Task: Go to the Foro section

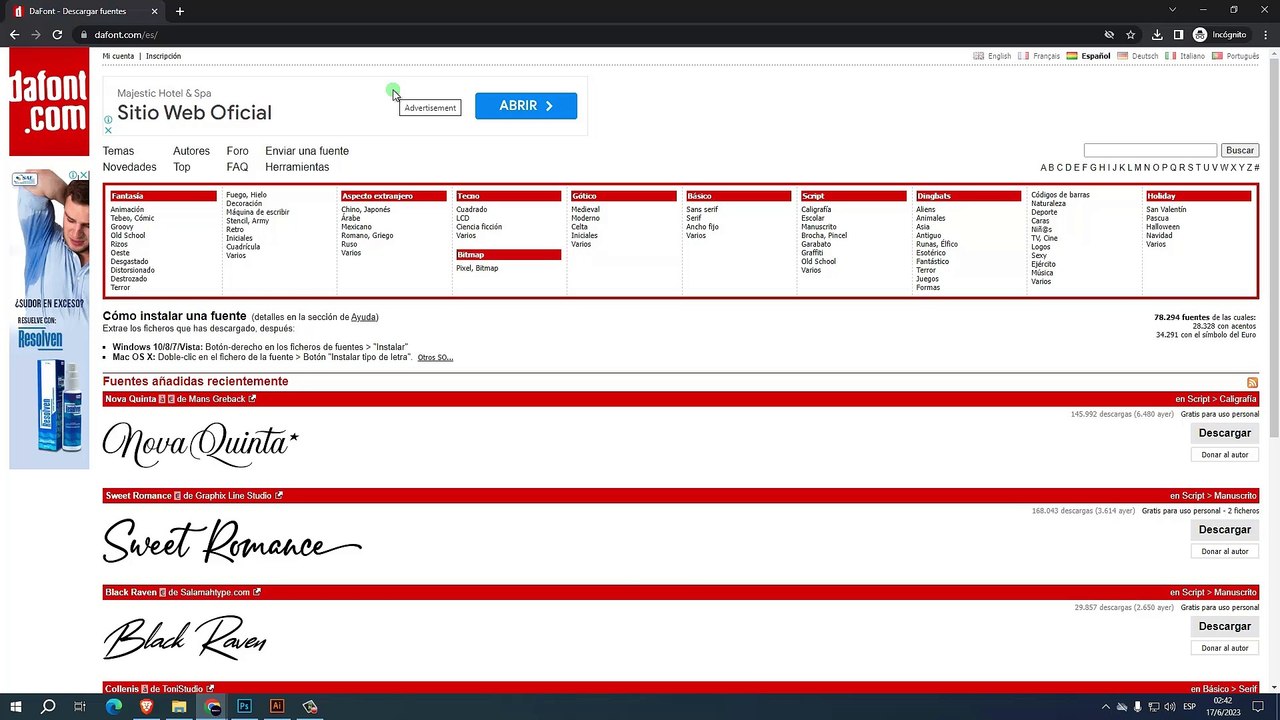Action: 237,151
